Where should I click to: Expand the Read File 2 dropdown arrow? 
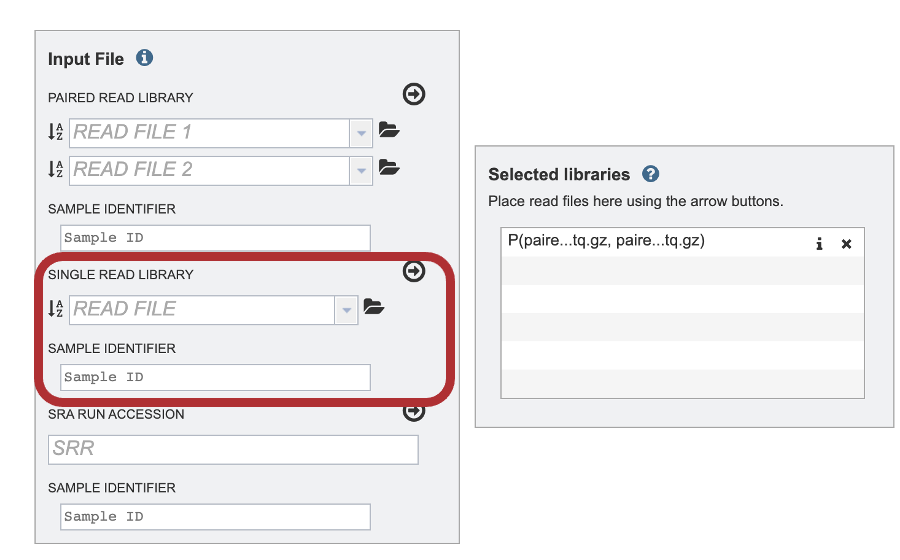361,170
